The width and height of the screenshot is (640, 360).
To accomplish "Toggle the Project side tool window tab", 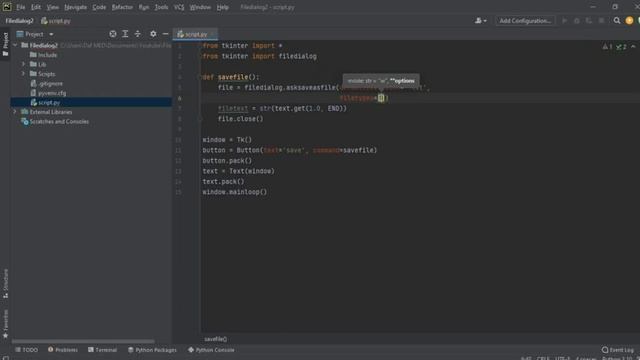I will click(5, 44).
